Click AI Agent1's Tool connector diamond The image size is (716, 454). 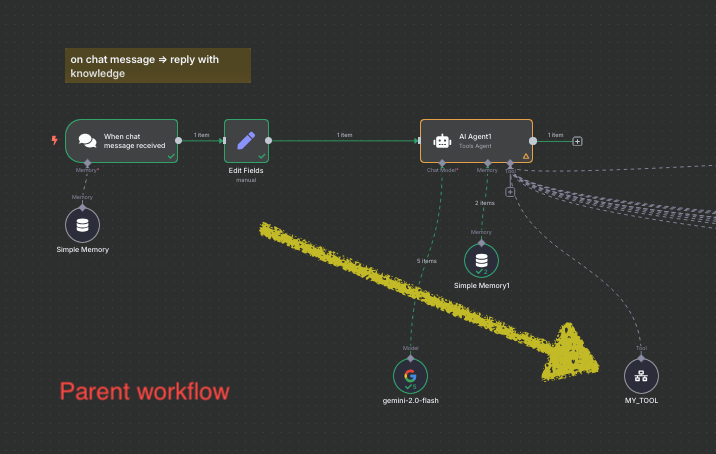[510, 163]
